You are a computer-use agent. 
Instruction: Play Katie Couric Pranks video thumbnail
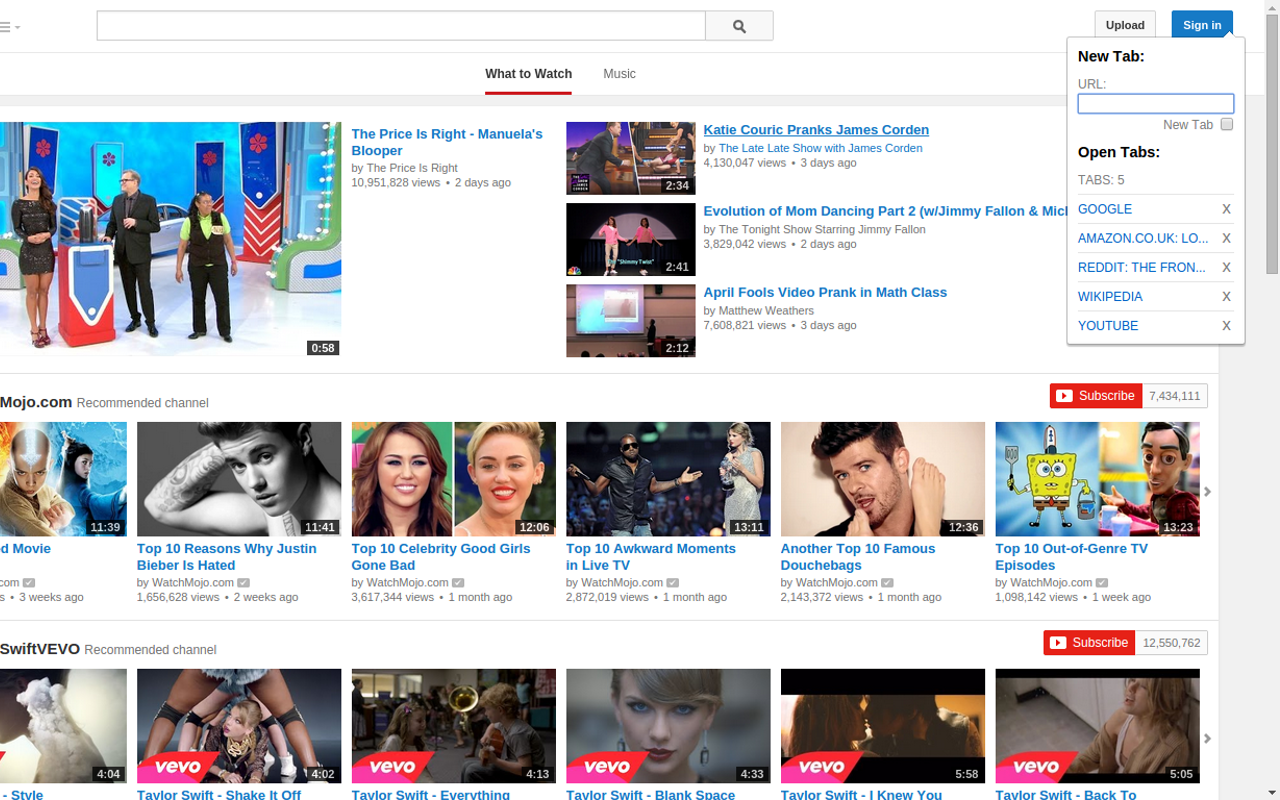pyautogui.click(x=630, y=158)
